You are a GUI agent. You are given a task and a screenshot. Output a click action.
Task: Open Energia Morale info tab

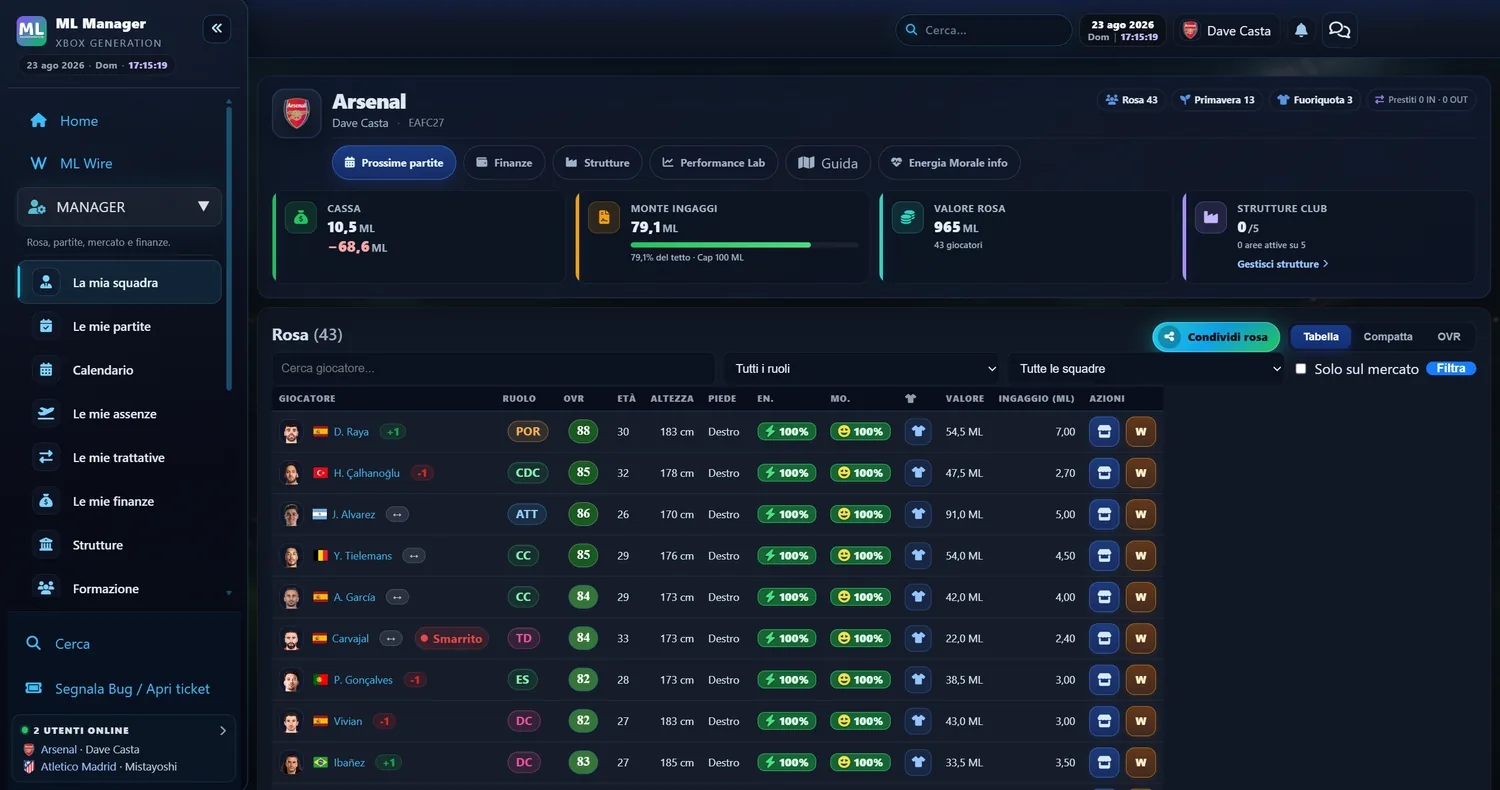click(949, 163)
